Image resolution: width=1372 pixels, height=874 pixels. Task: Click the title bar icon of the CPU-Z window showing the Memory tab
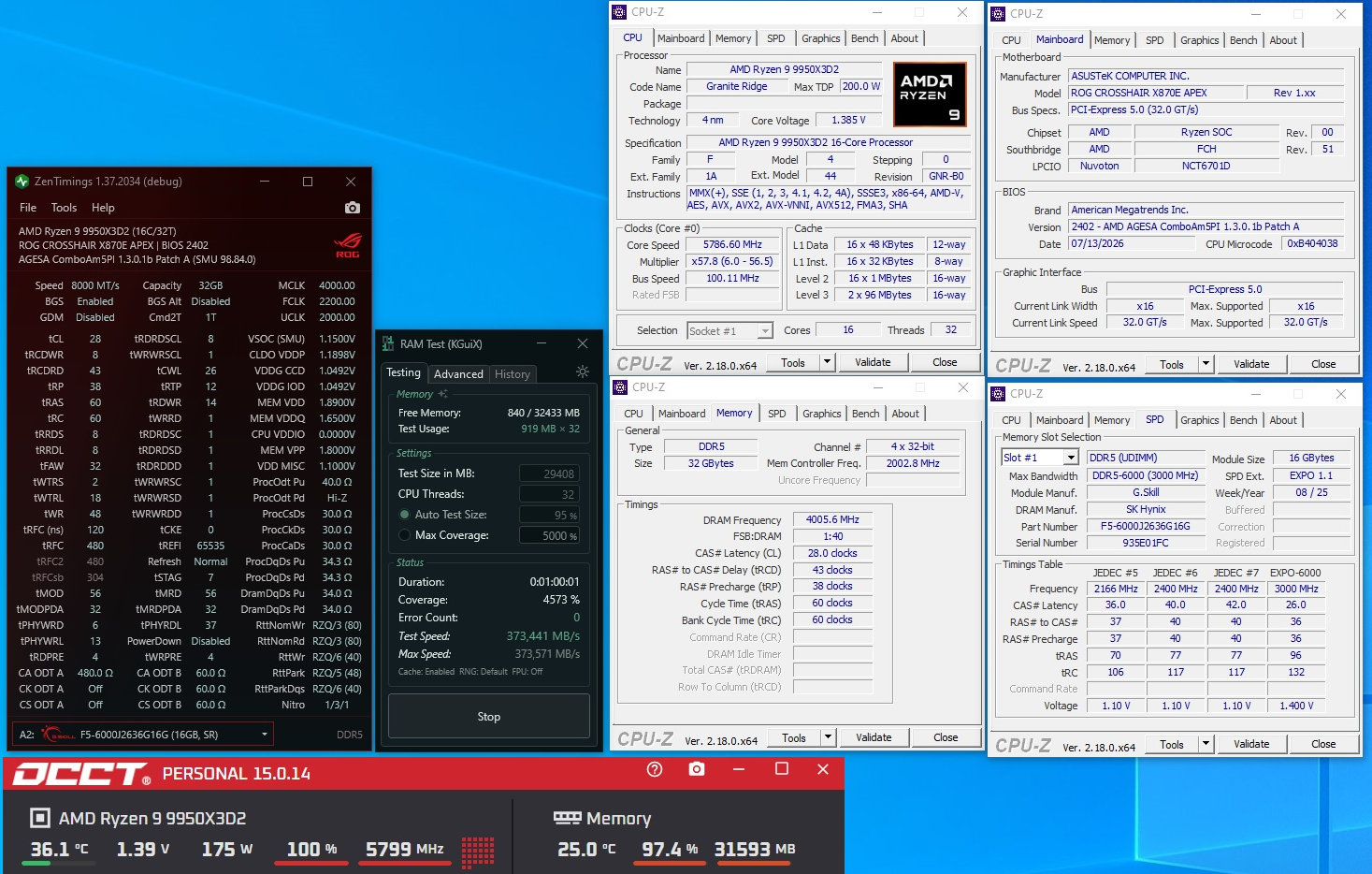click(x=619, y=387)
